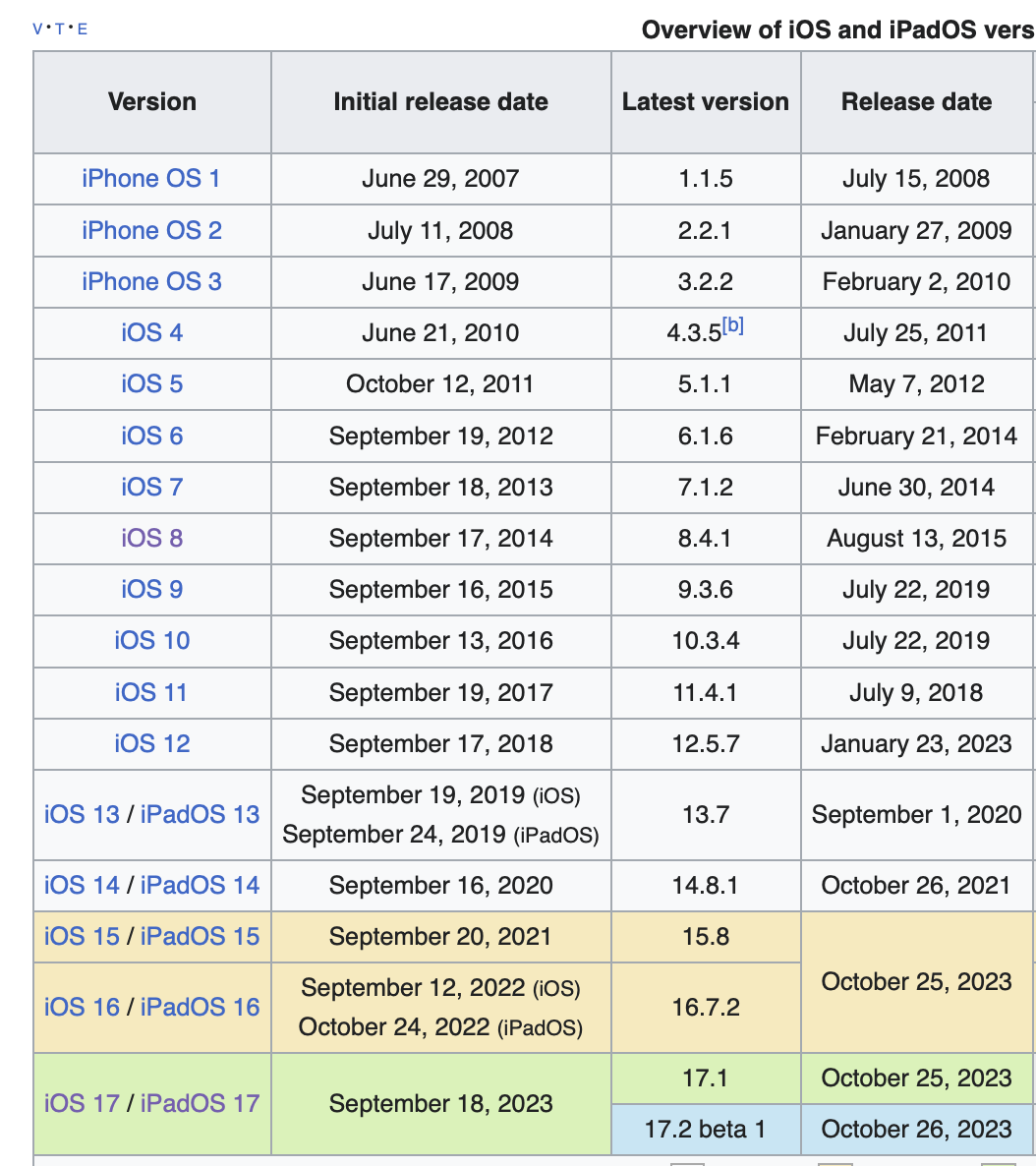Screen dimensions: 1036x1166
Task: Open the iOS 11 link
Action: pyautogui.click(x=151, y=693)
